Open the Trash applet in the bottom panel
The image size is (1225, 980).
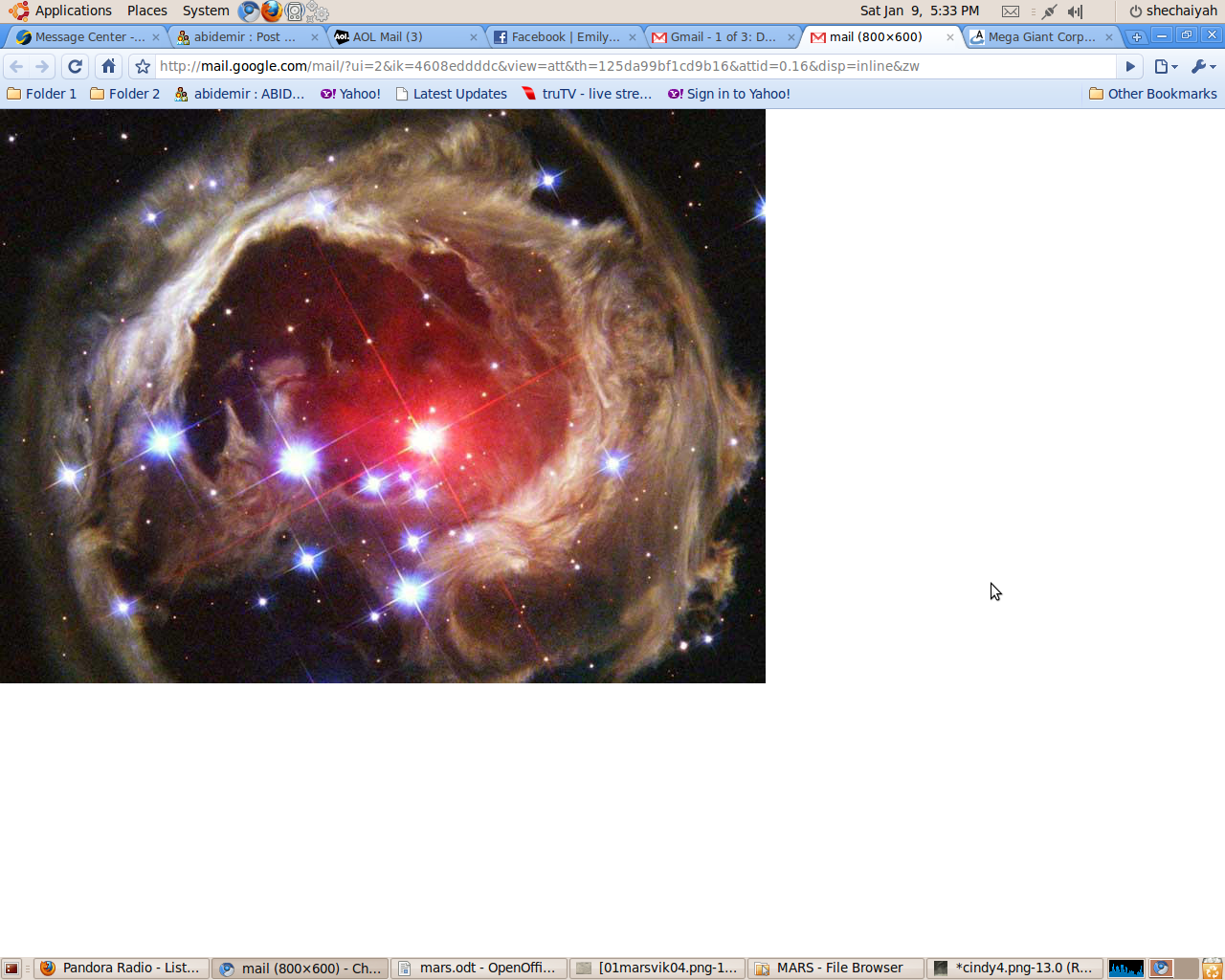pos(1212,969)
